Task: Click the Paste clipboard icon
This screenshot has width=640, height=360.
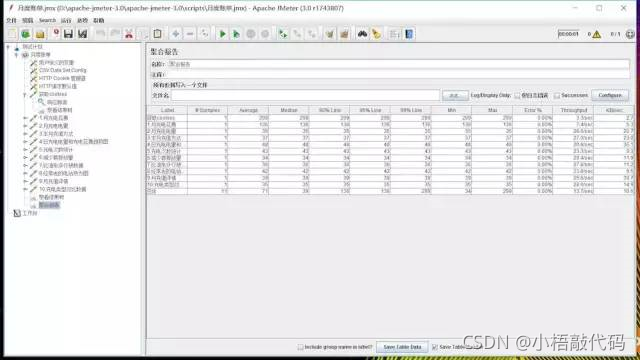Action: click(158, 34)
